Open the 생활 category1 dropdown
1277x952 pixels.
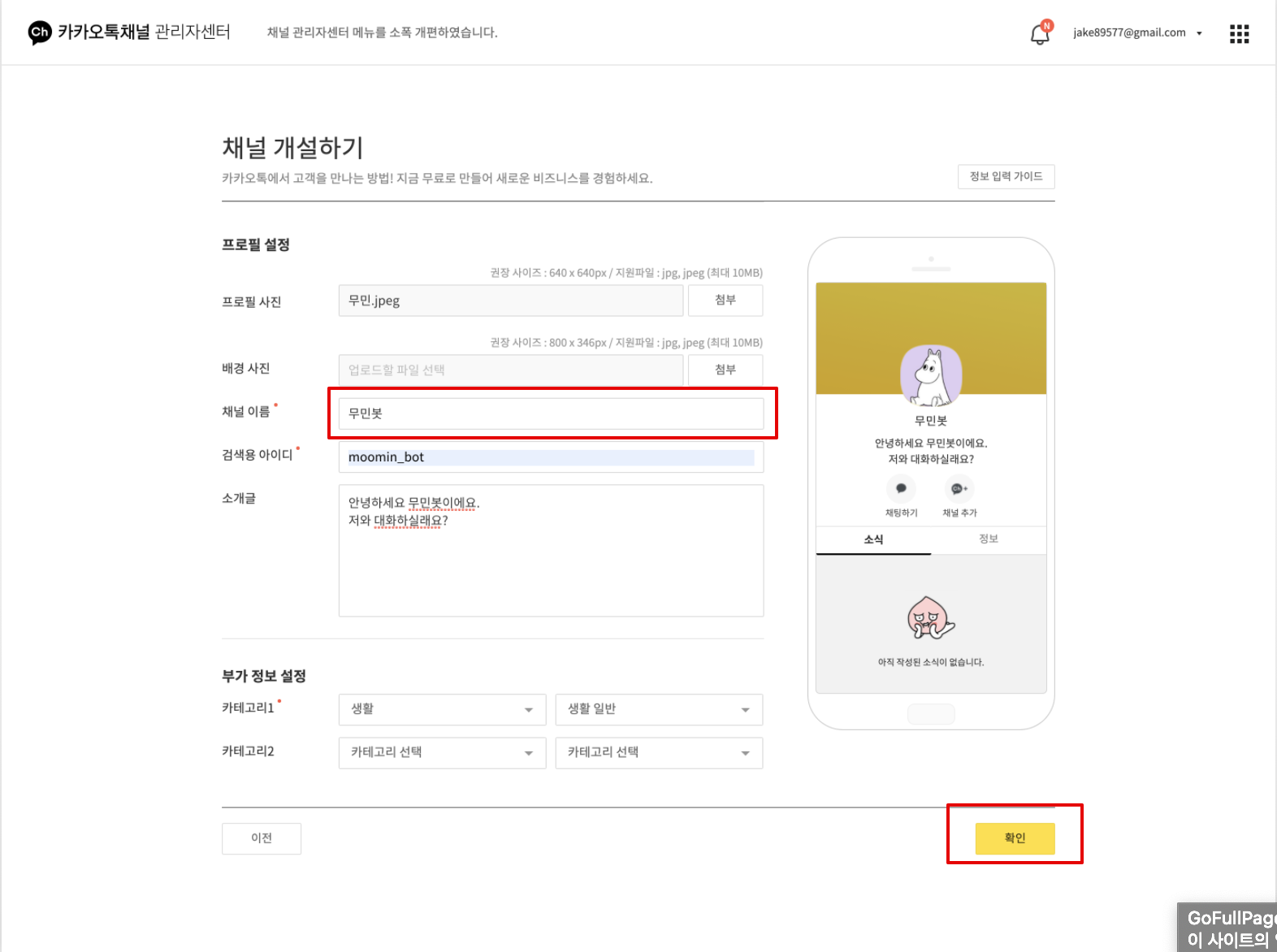[442, 709]
